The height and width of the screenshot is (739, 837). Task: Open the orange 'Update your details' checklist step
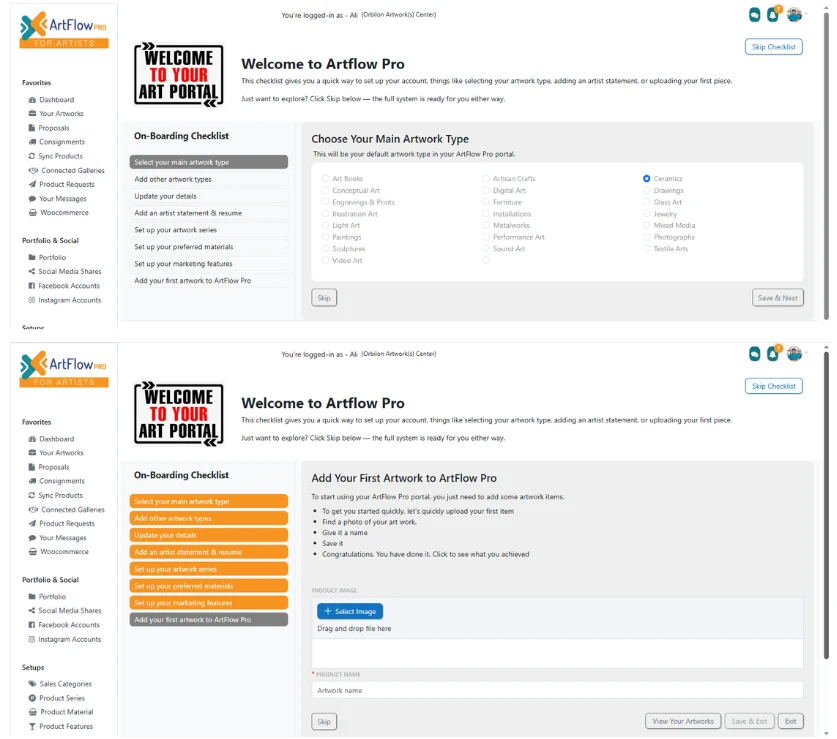click(208, 535)
